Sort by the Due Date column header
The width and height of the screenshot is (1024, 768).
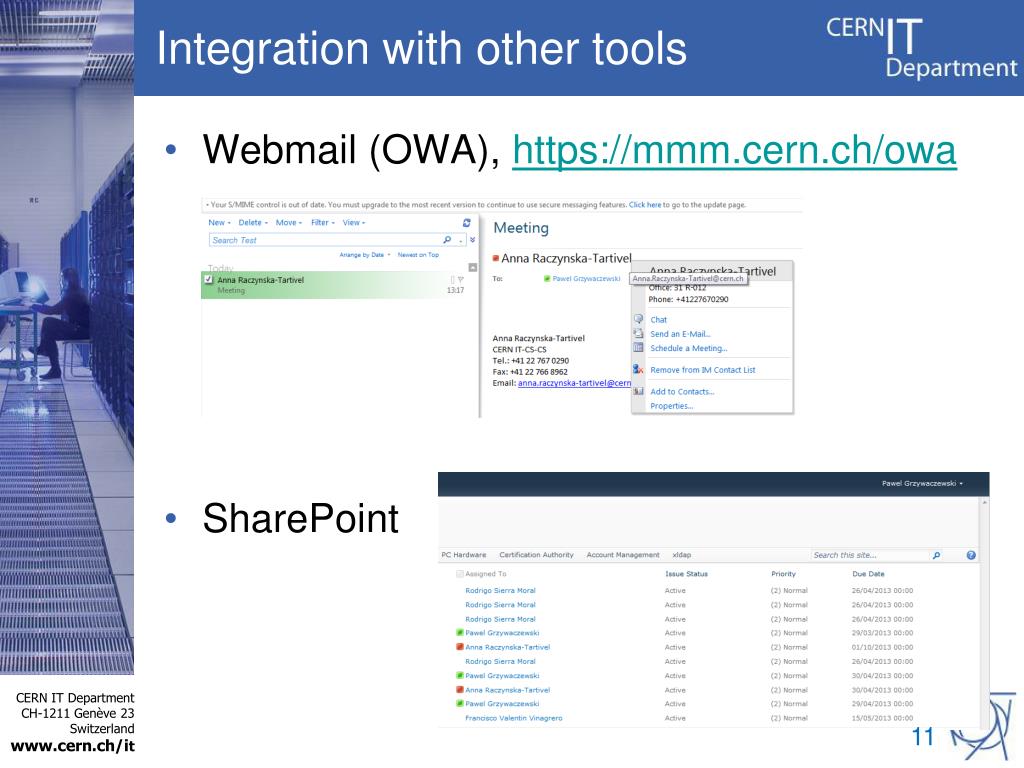tap(868, 574)
